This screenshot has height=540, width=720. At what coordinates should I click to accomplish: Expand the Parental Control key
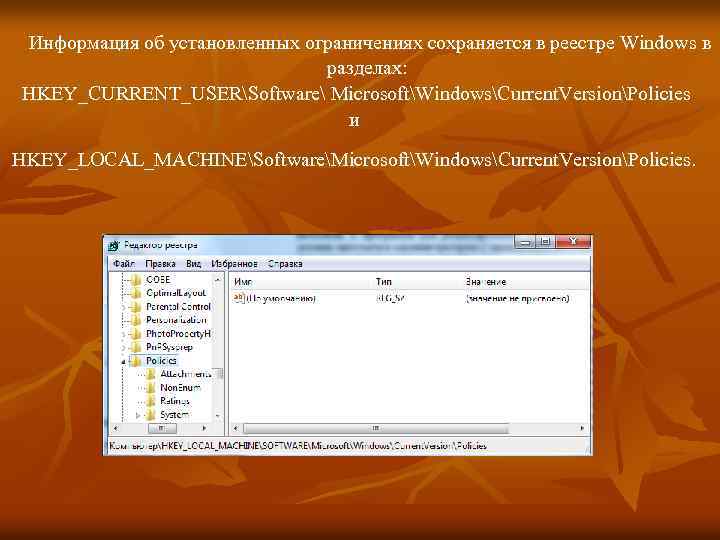tap(123, 307)
